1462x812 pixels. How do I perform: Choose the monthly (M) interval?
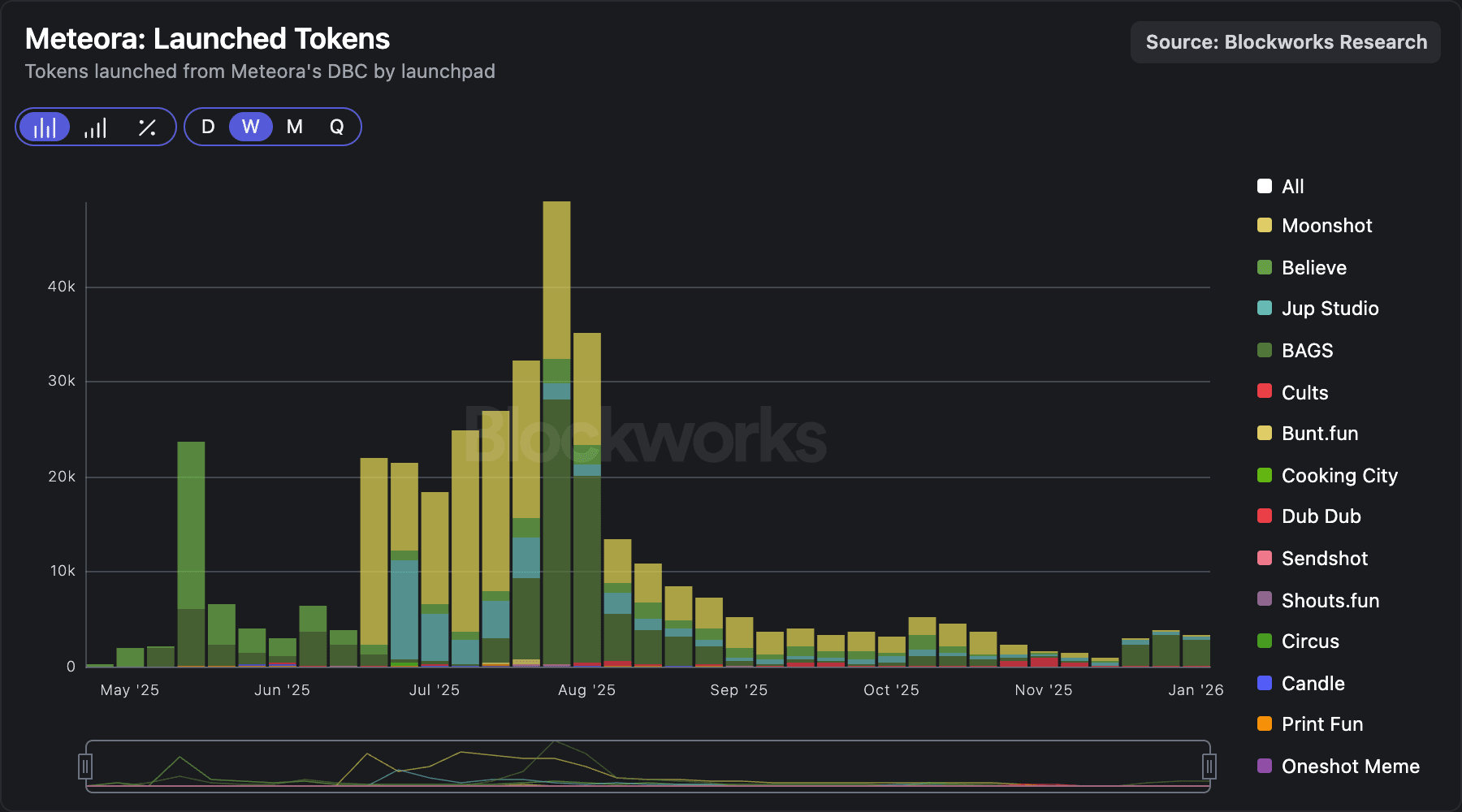(x=294, y=127)
